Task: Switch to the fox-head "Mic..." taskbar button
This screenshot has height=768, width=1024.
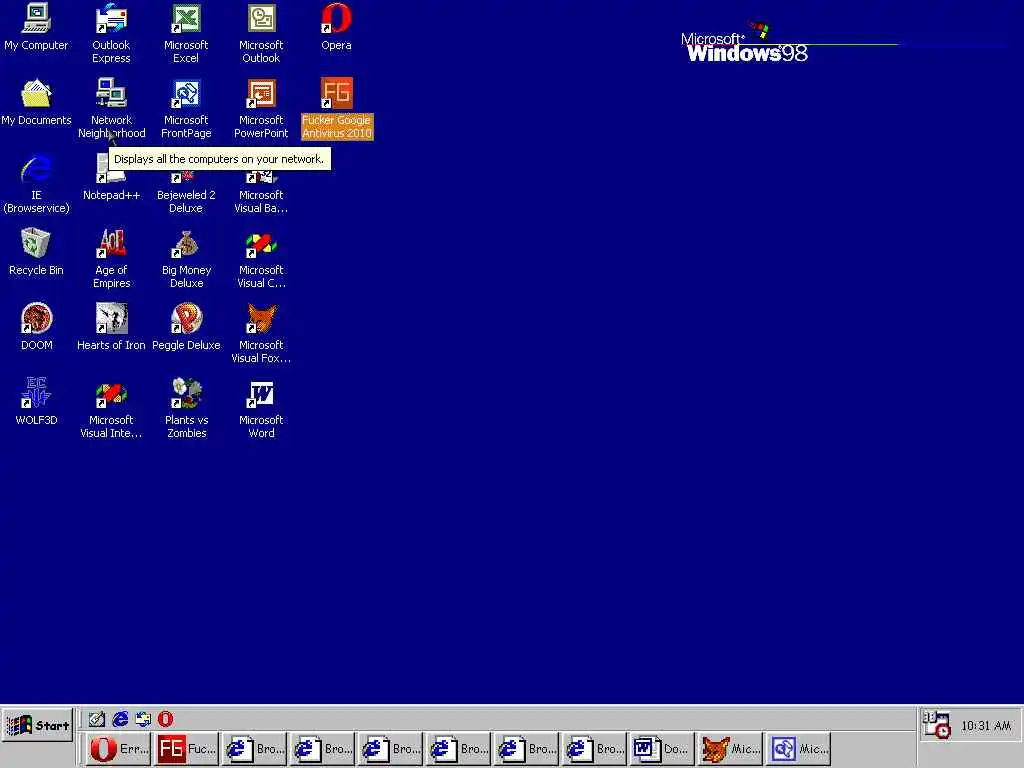Action: 729,749
